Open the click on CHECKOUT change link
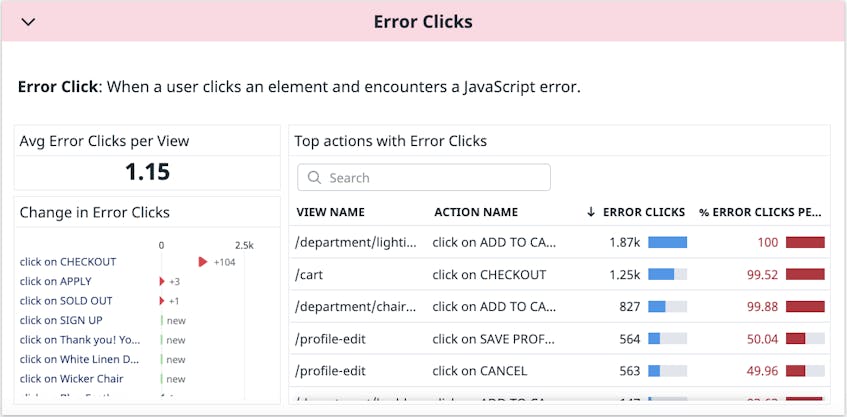The height and width of the screenshot is (417, 847). 68,262
